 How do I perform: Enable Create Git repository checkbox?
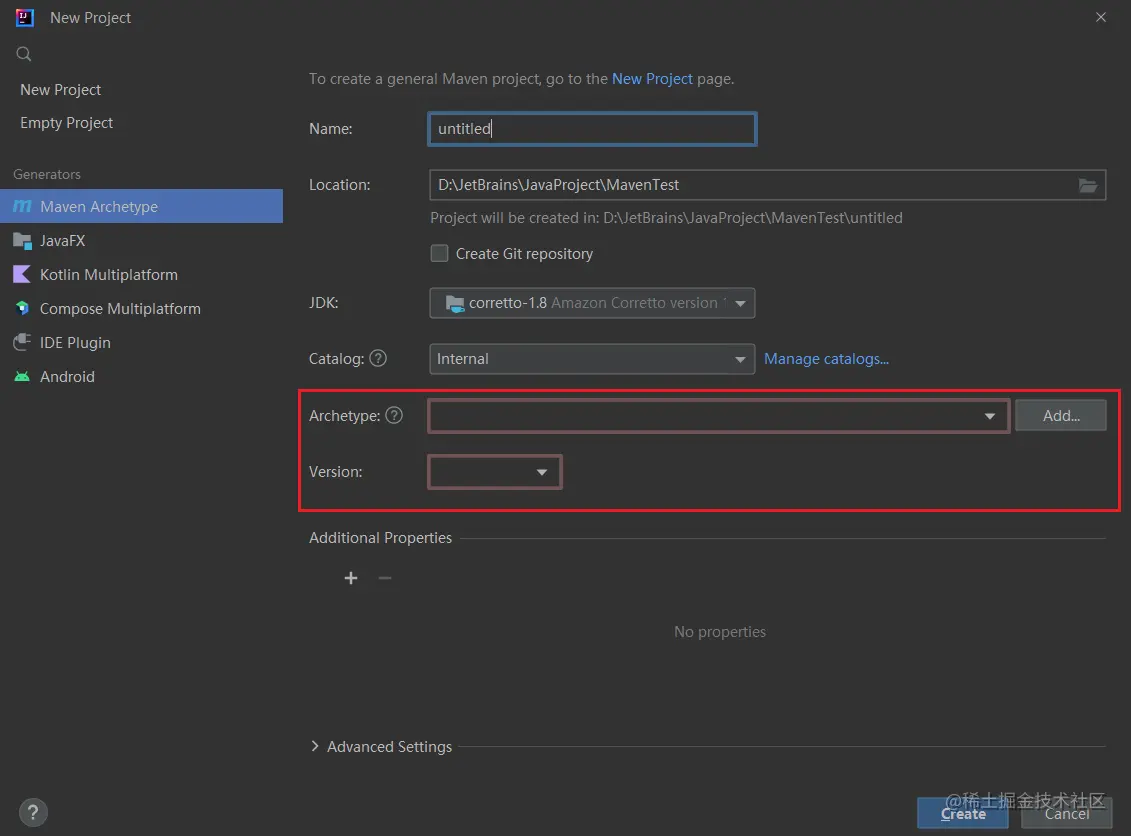[x=439, y=253]
